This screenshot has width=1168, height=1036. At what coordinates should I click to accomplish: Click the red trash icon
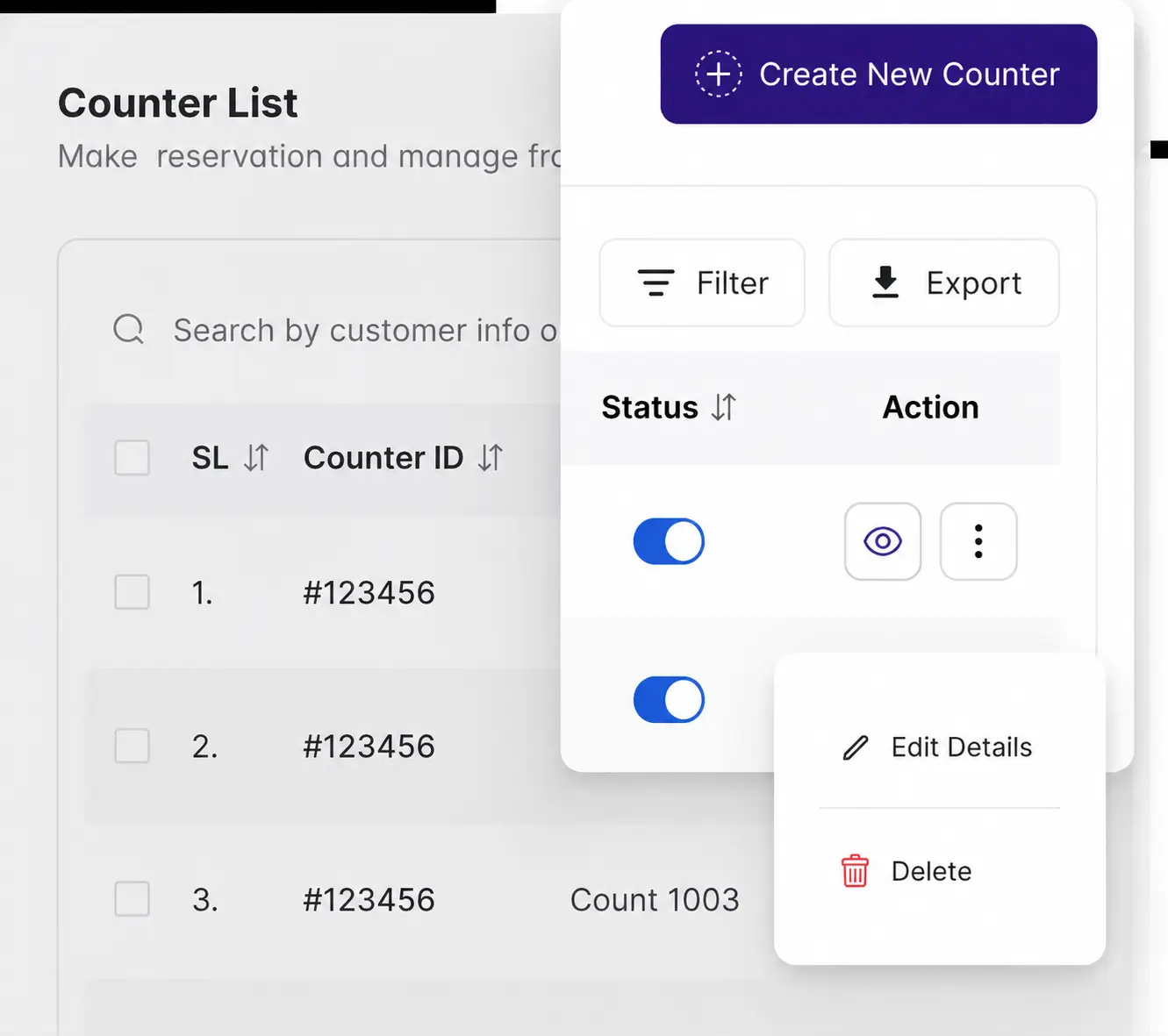click(x=855, y=871)
